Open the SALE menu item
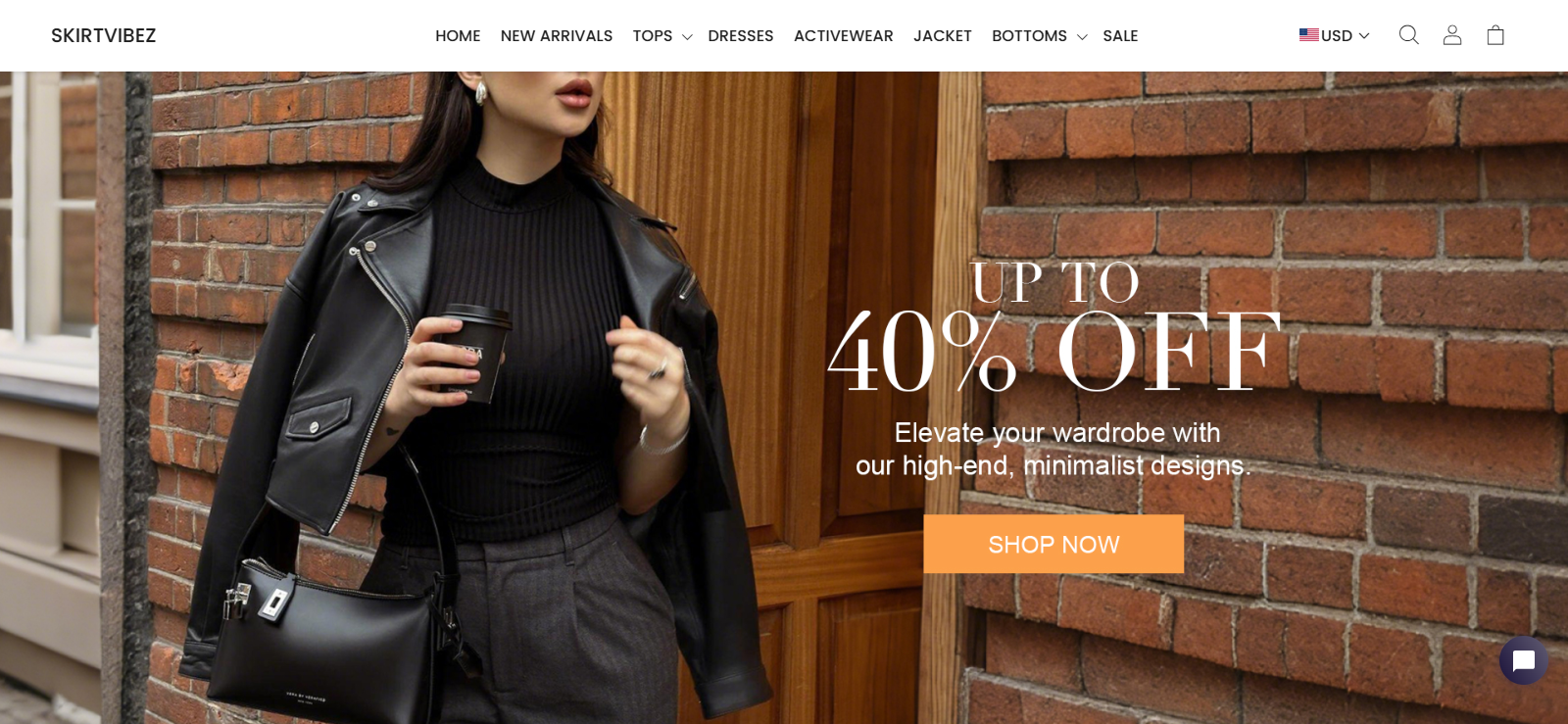The height and width of the screenshot is (724, 1568). pyautogui.click(x=1120, y=35)
